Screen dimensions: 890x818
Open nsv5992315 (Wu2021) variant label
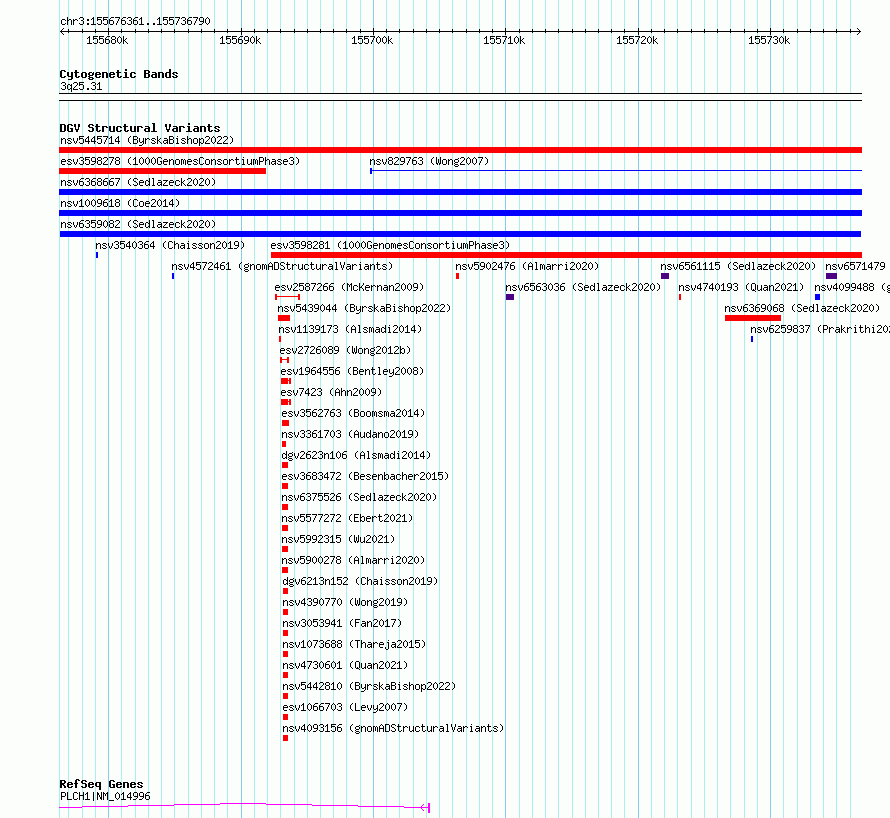coord(338,539)
